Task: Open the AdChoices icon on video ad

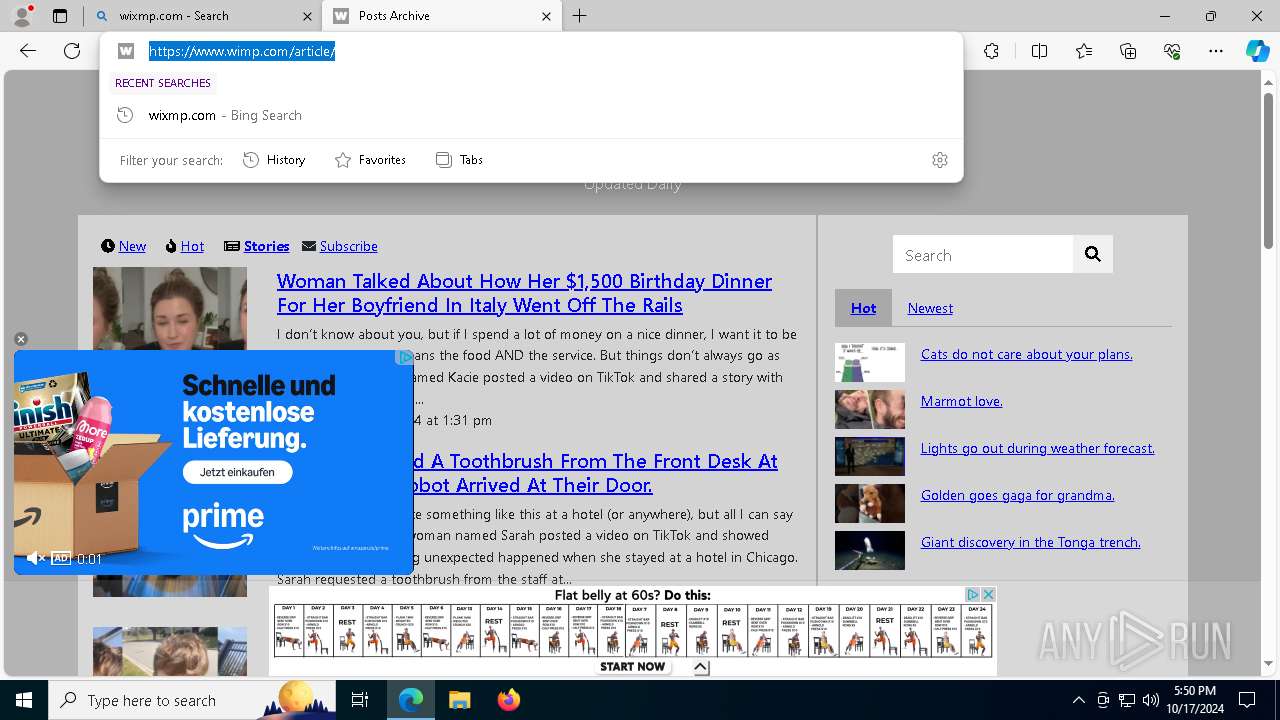Action: pyautogui.click(x=404, y=357)
